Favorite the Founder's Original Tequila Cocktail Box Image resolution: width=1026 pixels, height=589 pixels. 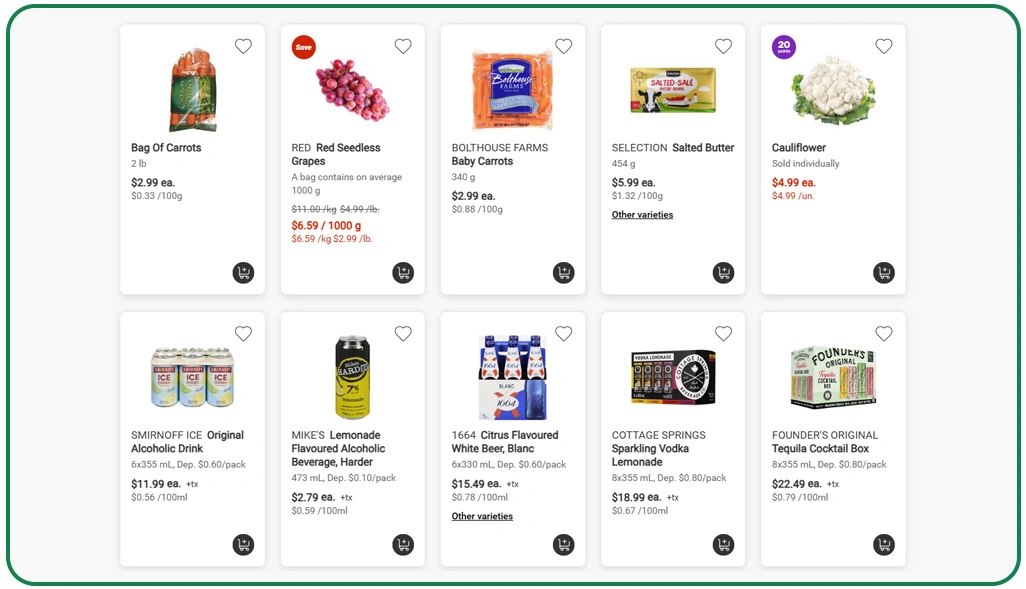(x=883, y=333)
